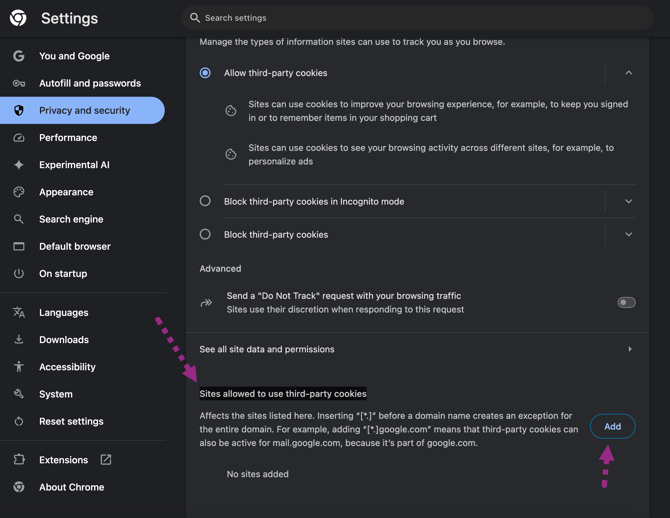
Task: Click the Downloads arrow icon
Action: (19, 340)
